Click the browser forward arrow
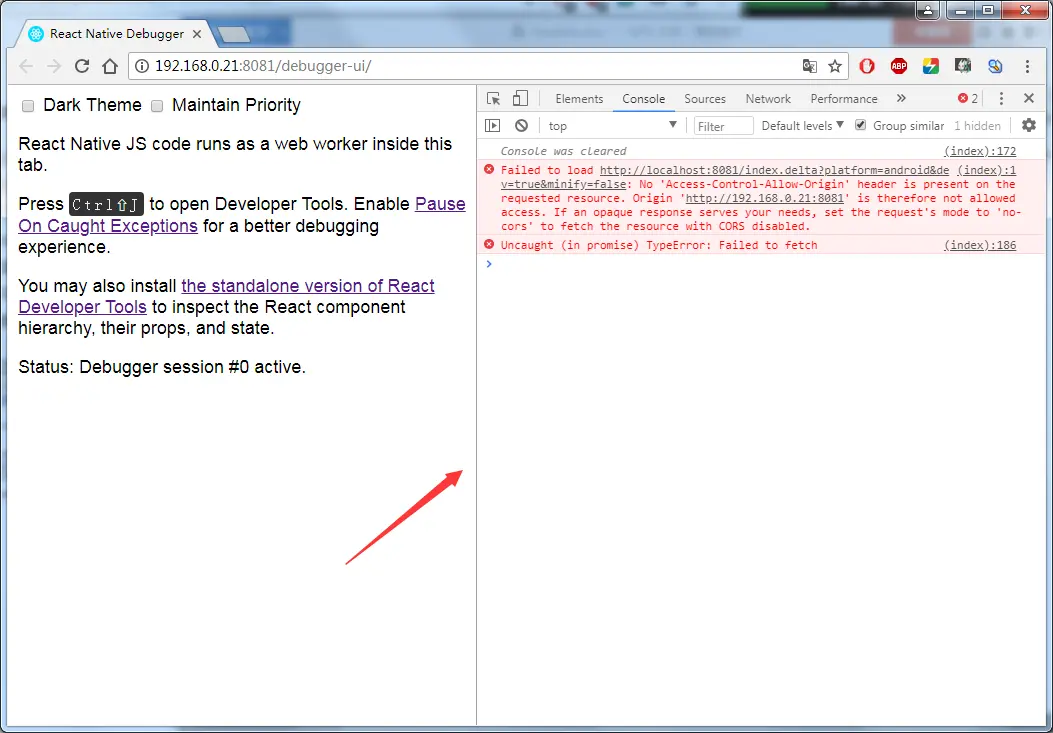 tap(54, 66)
